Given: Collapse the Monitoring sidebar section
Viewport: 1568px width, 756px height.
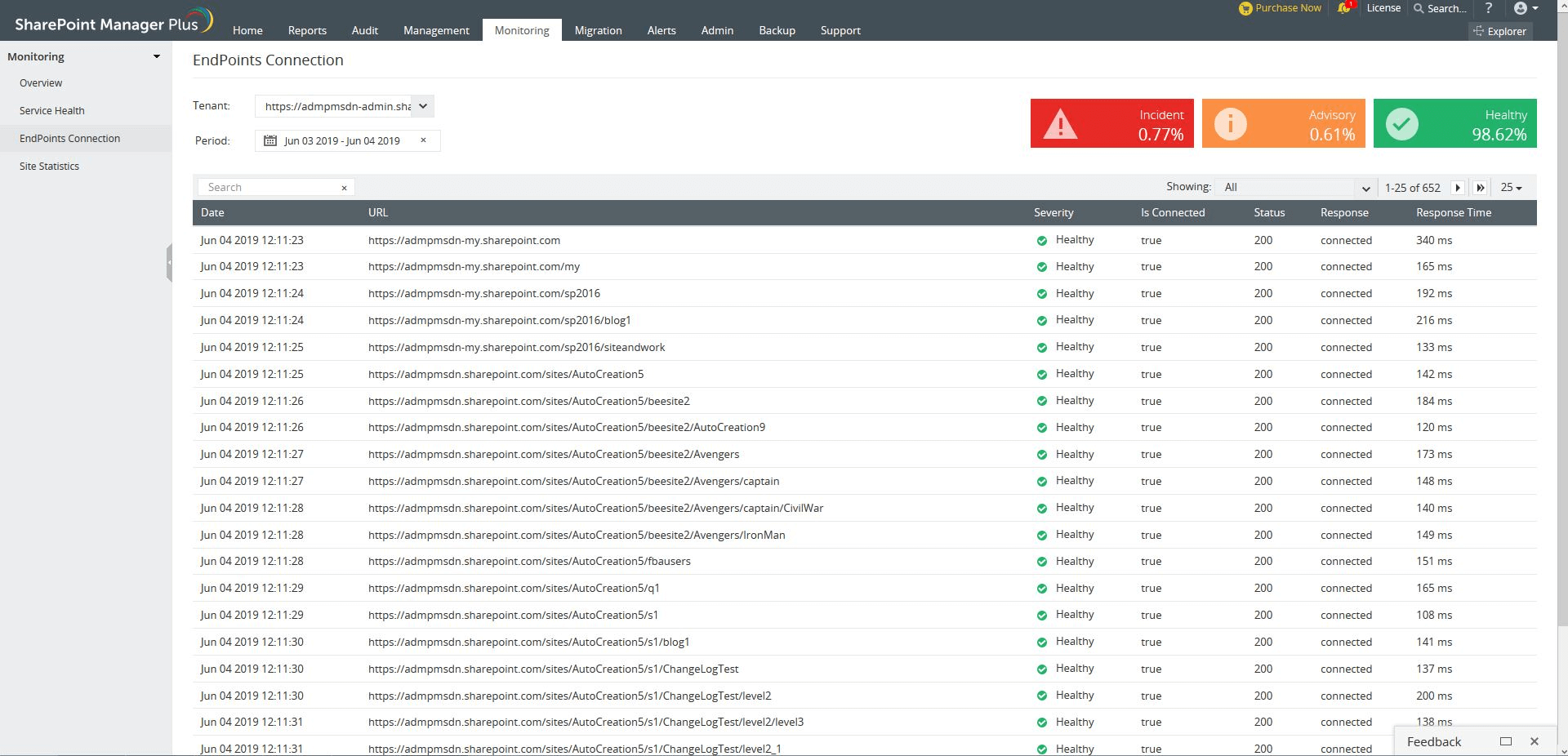Looking at the screenshot, I should click(x=157, y=56).
